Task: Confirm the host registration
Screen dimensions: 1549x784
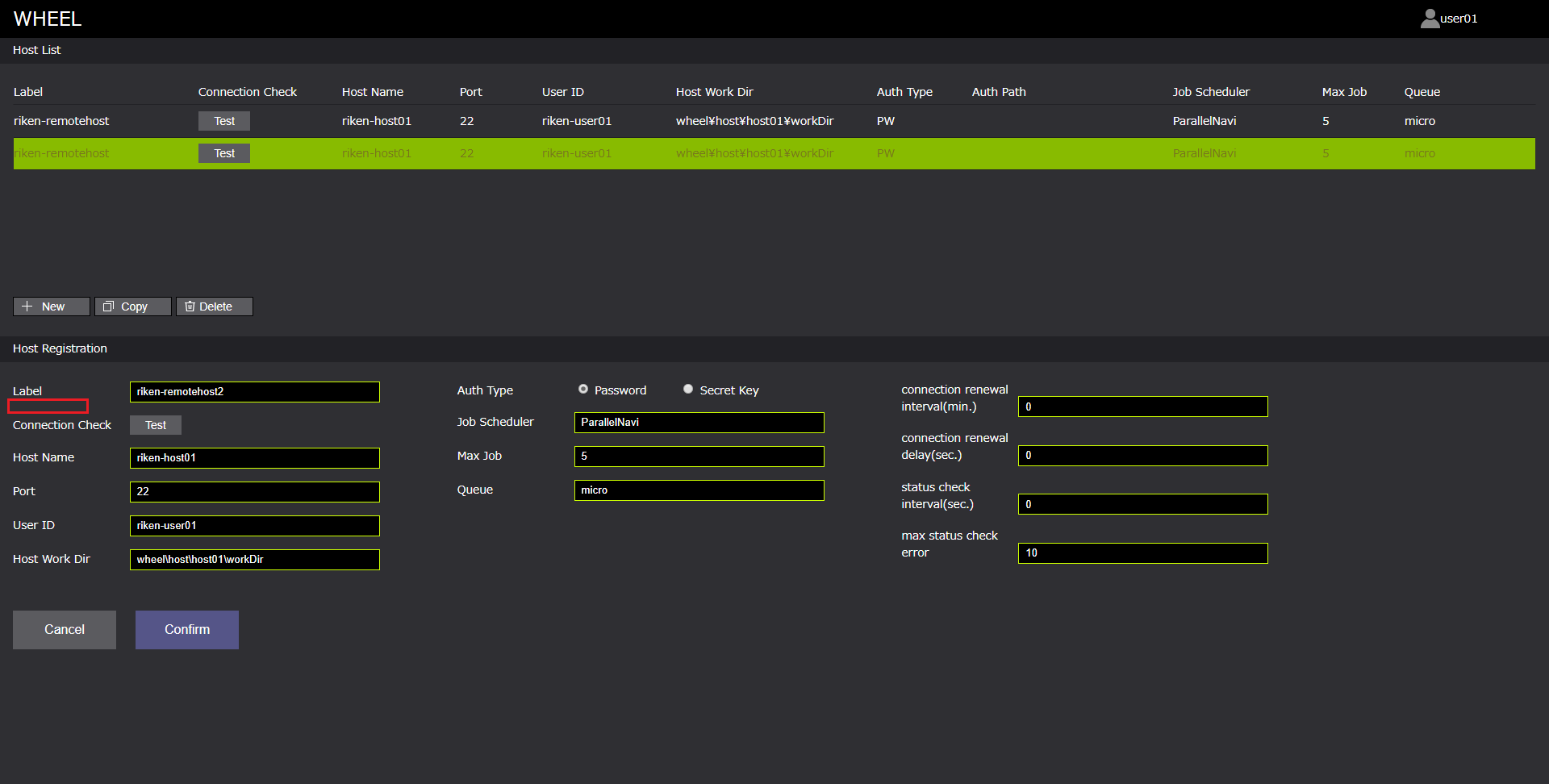Action: 187,630
